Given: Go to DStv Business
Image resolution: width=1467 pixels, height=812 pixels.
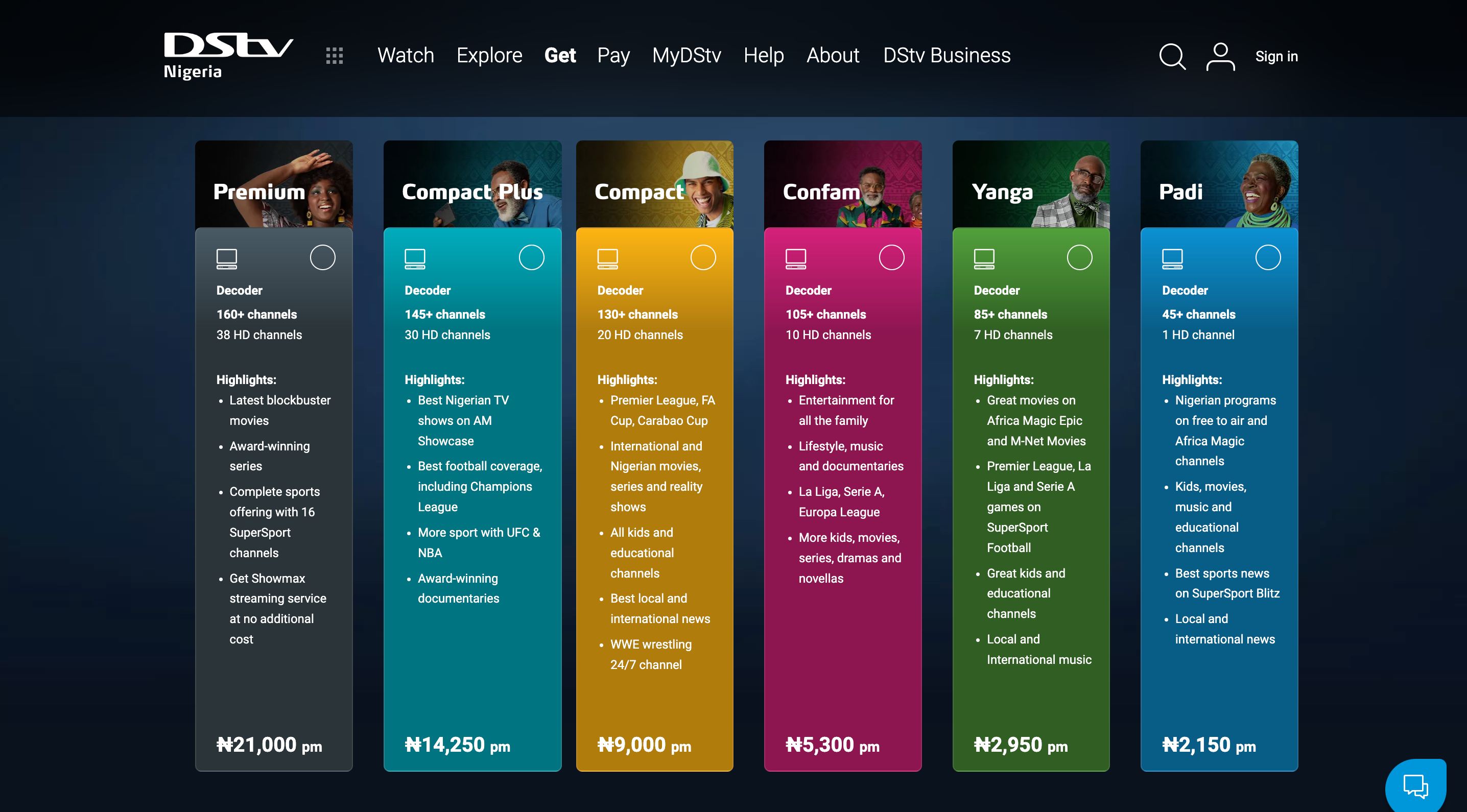Looking at the screenshot, I should coord(947,56).
